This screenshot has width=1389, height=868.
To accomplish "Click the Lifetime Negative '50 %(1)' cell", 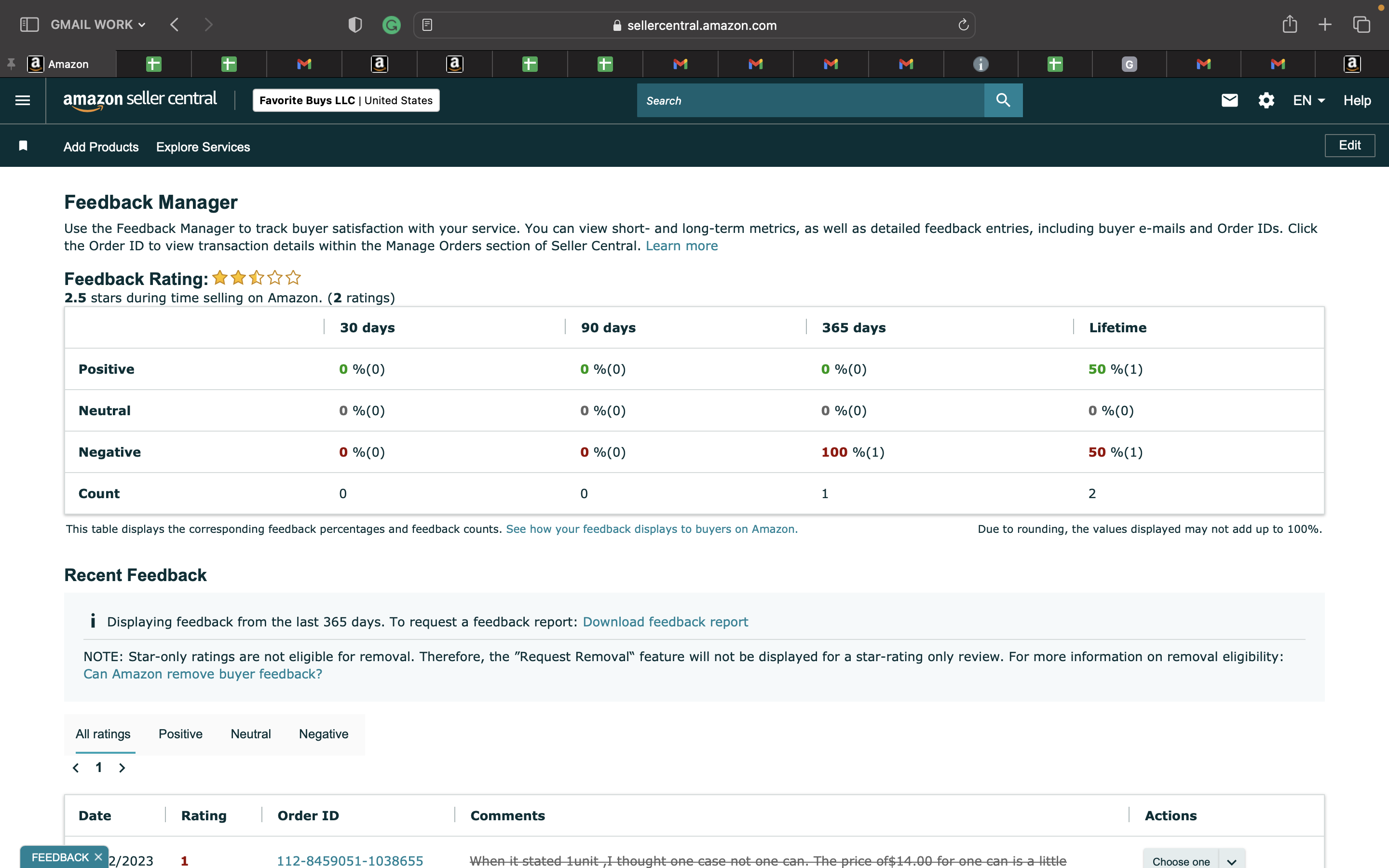I will (1116, 452).
